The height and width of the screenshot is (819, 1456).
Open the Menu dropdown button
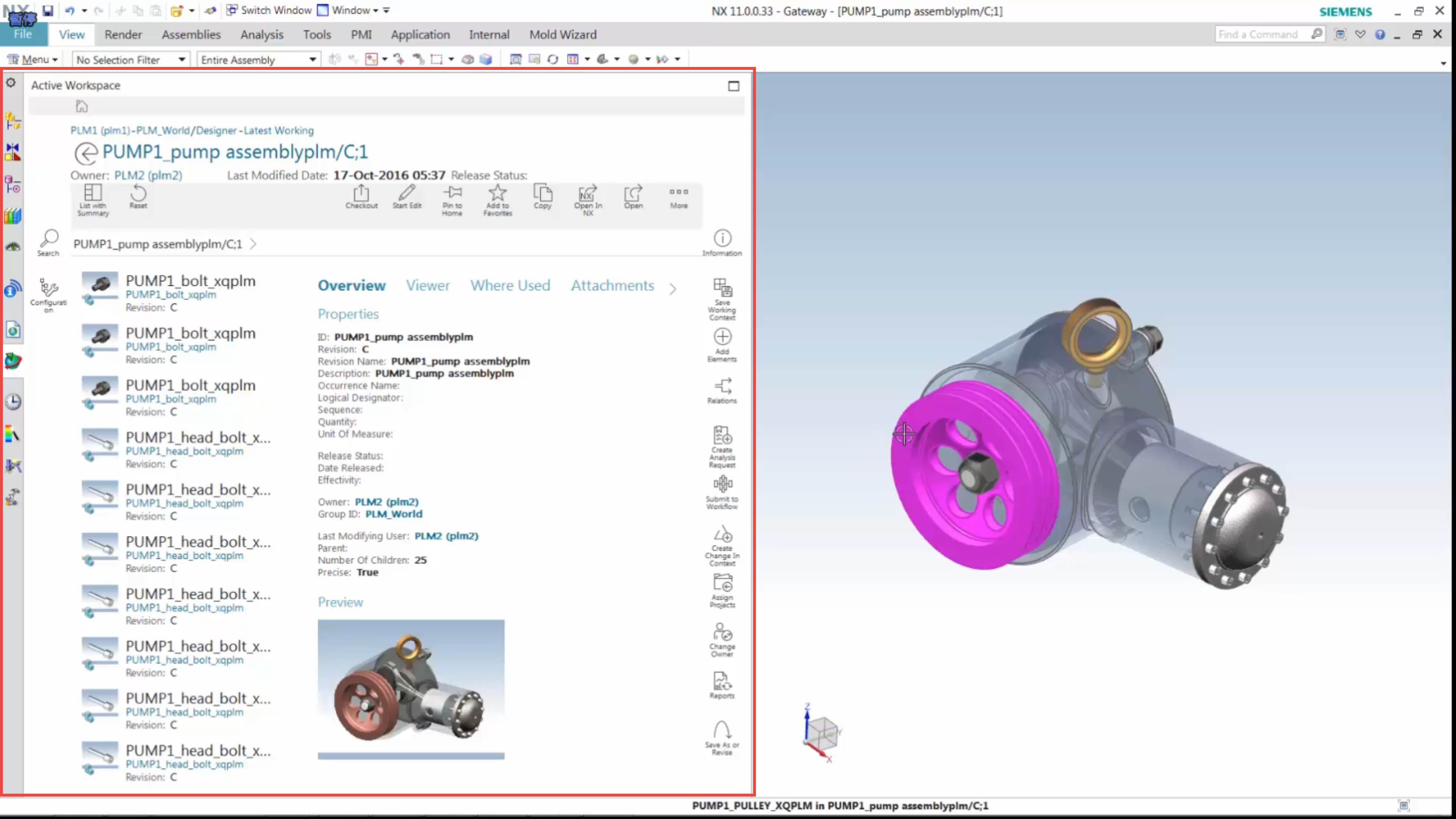[x=32, y=59]
